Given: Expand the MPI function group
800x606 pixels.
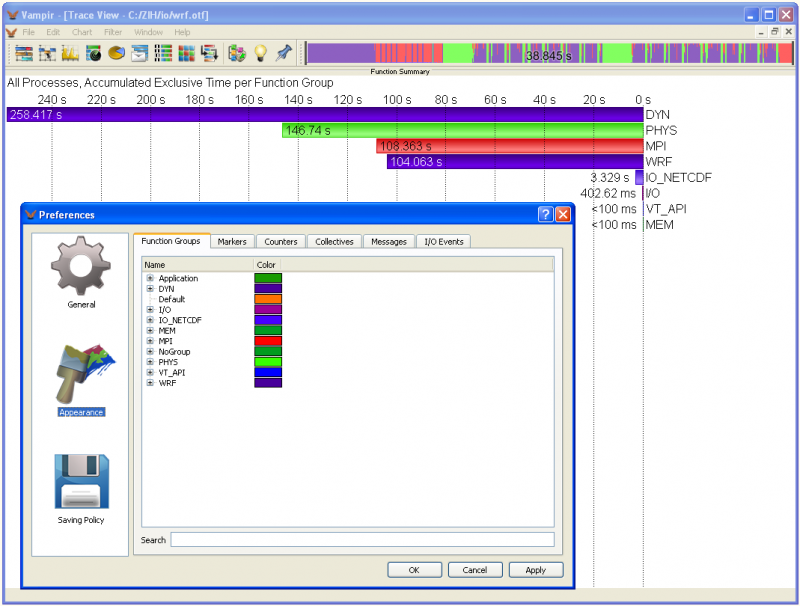Looking at the screenshot, I should (x=150, y=341).
